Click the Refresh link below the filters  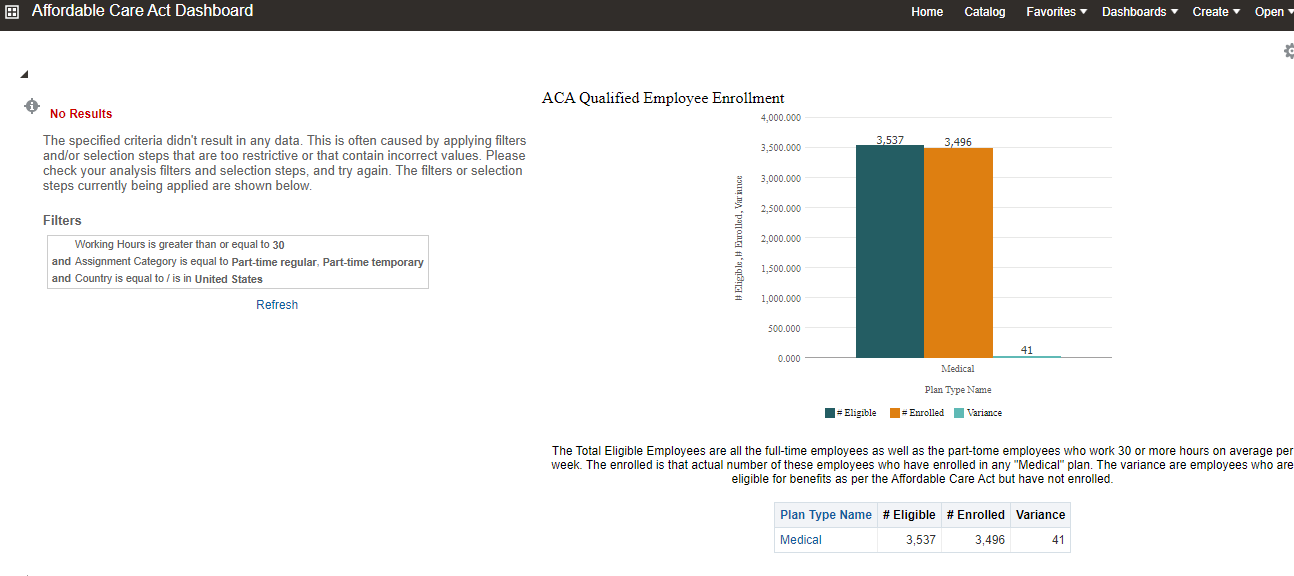coord(277,305)
